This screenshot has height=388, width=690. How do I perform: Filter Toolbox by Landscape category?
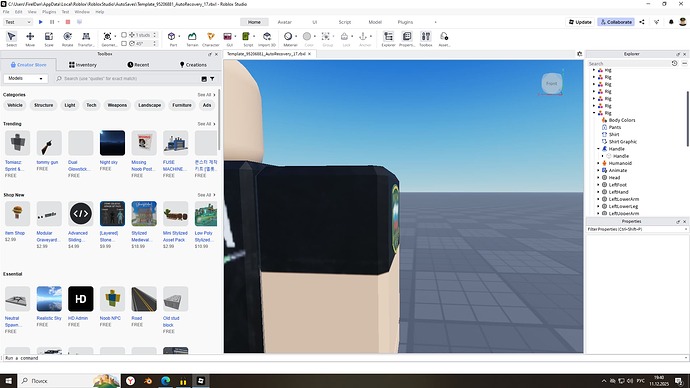click(150, 105)
